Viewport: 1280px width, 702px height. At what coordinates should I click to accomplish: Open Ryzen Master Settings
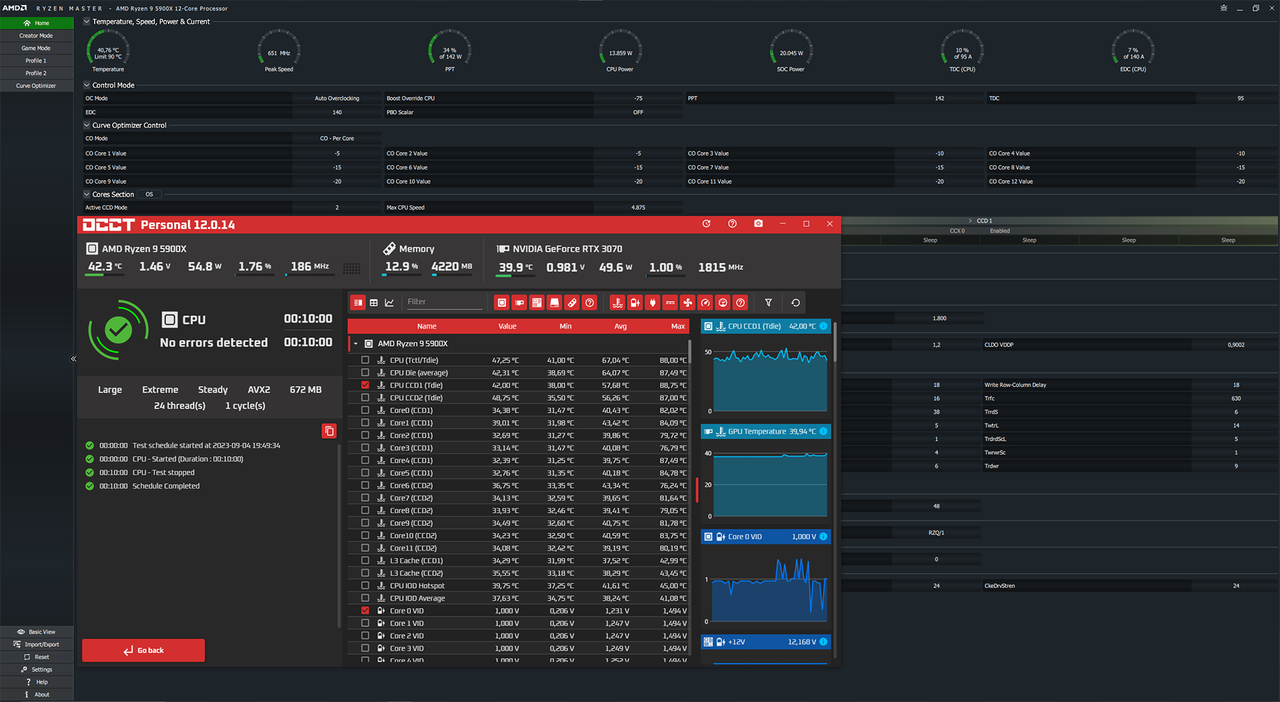pos(36,669)
